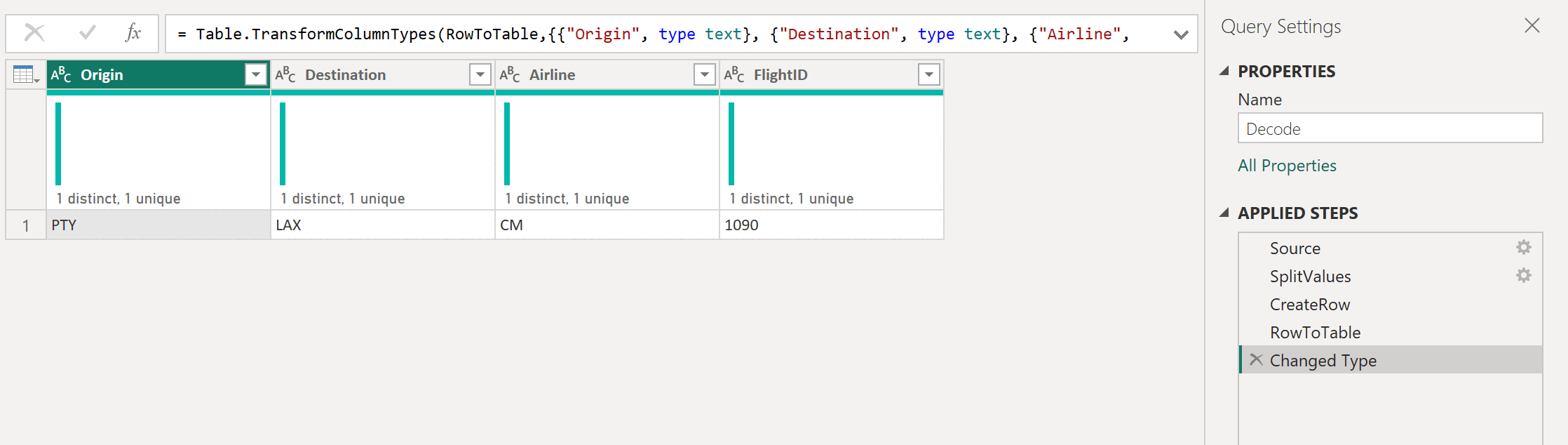The width and height of the screenshot is (1568, 445).
Task: Collapse the PROPERTIES section
Action: pyautogui.click(x=1224, y=71)
